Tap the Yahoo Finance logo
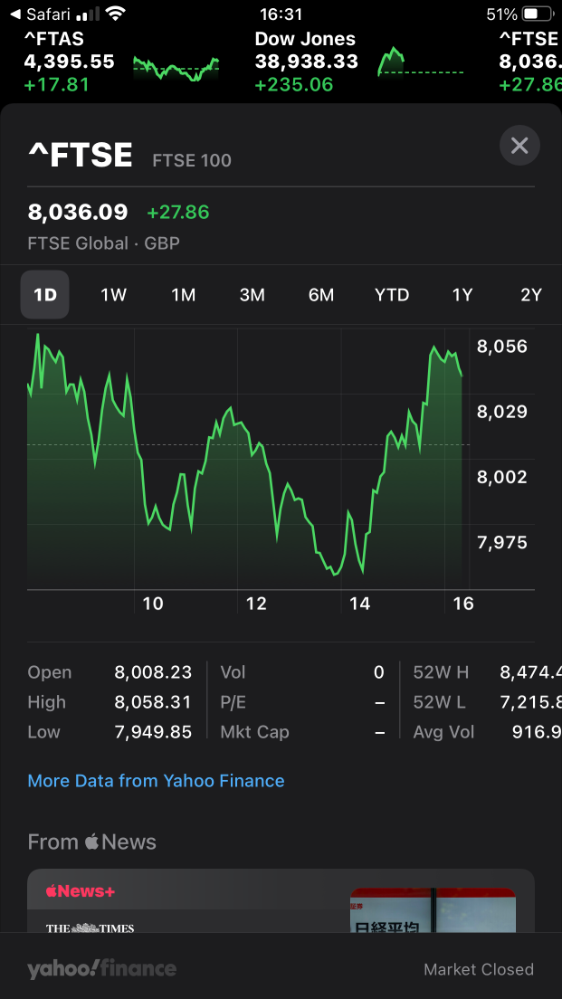The height and width of the screenshot is (999, 562). tap(102, 969)
